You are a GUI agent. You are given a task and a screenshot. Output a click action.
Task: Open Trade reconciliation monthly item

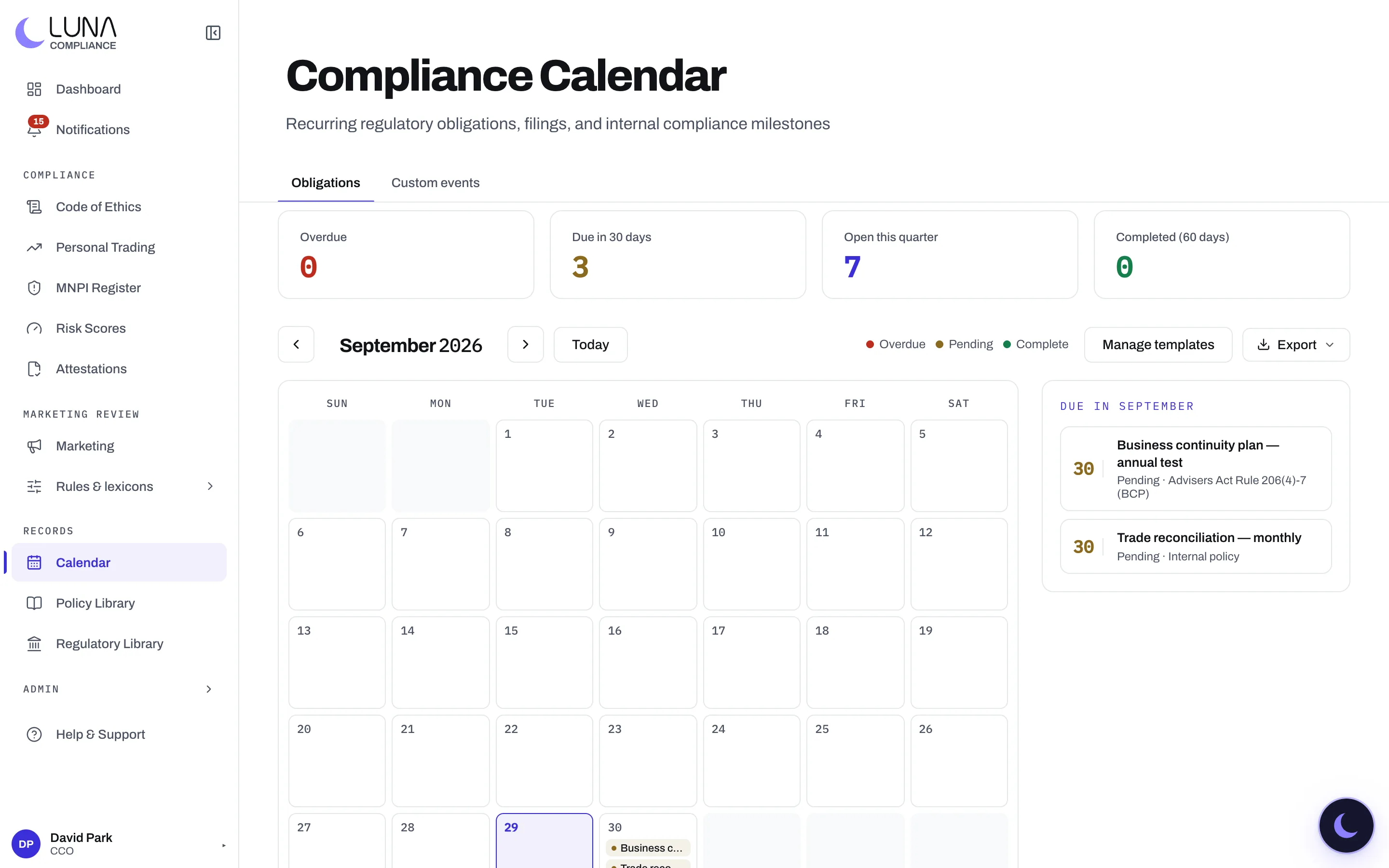(1196, 546)
